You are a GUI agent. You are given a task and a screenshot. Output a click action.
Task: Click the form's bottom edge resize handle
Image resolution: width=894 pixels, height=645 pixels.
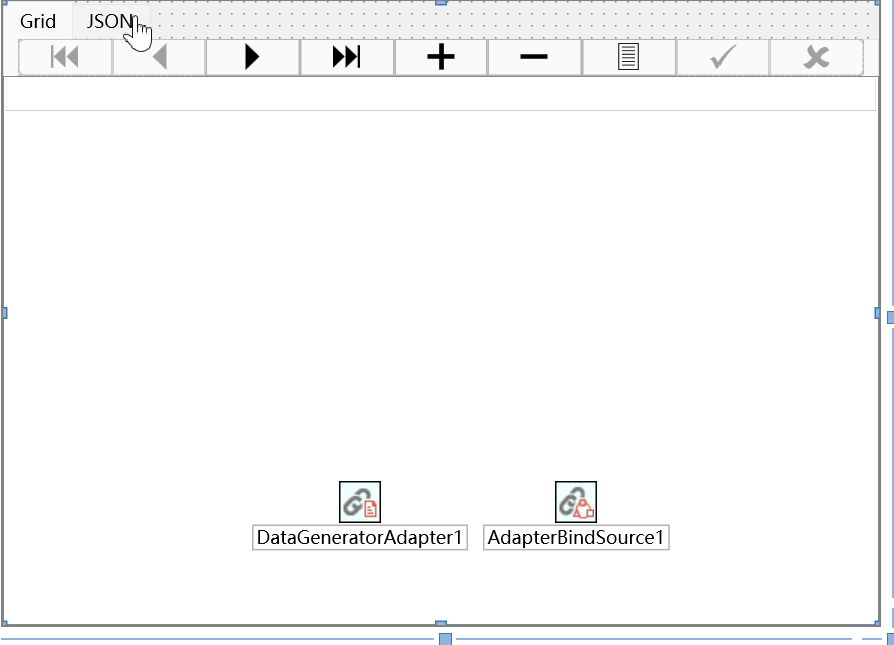446,638
